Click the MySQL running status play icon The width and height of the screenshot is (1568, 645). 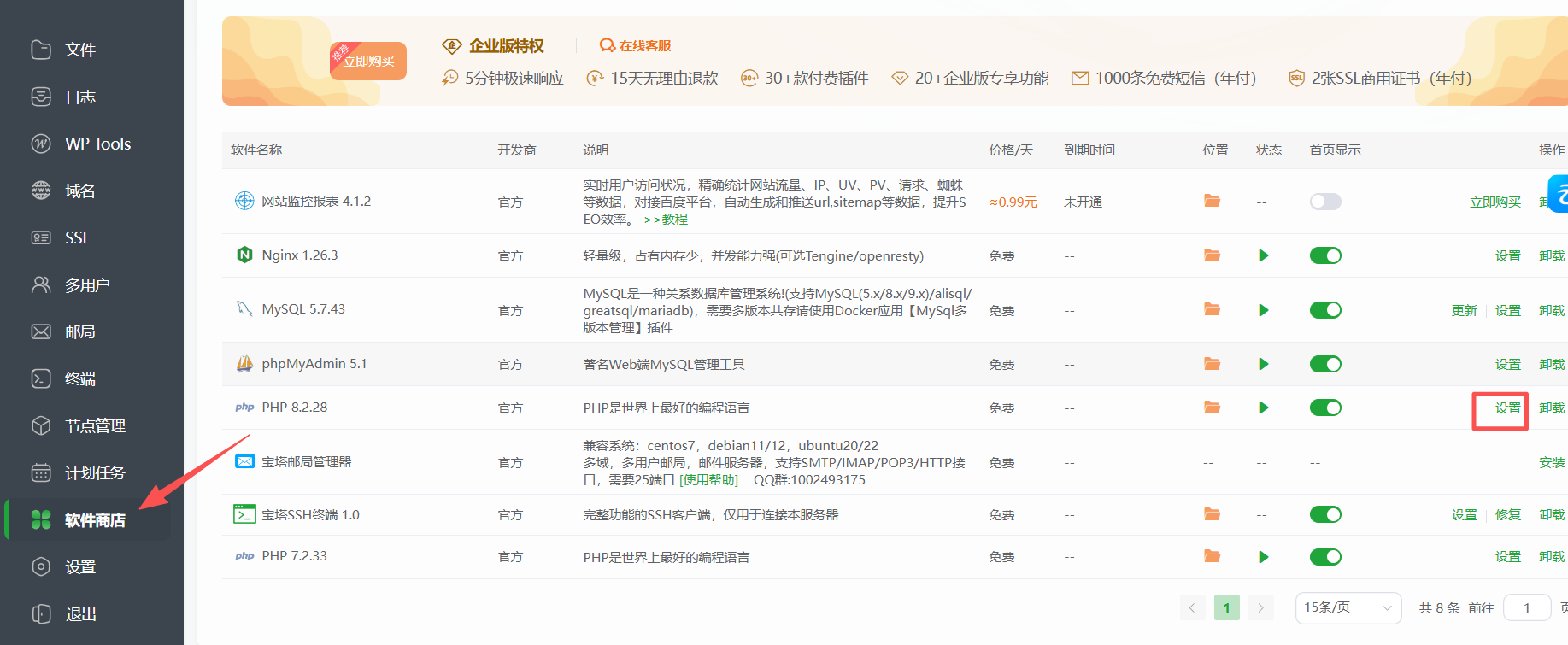click(1263, 310)
